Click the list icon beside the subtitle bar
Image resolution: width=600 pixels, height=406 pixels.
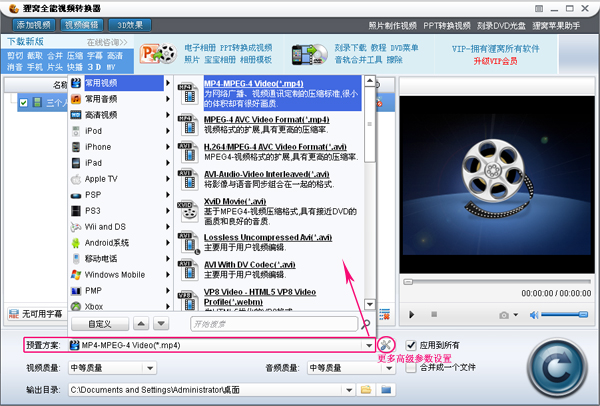(x=385, y=314)
